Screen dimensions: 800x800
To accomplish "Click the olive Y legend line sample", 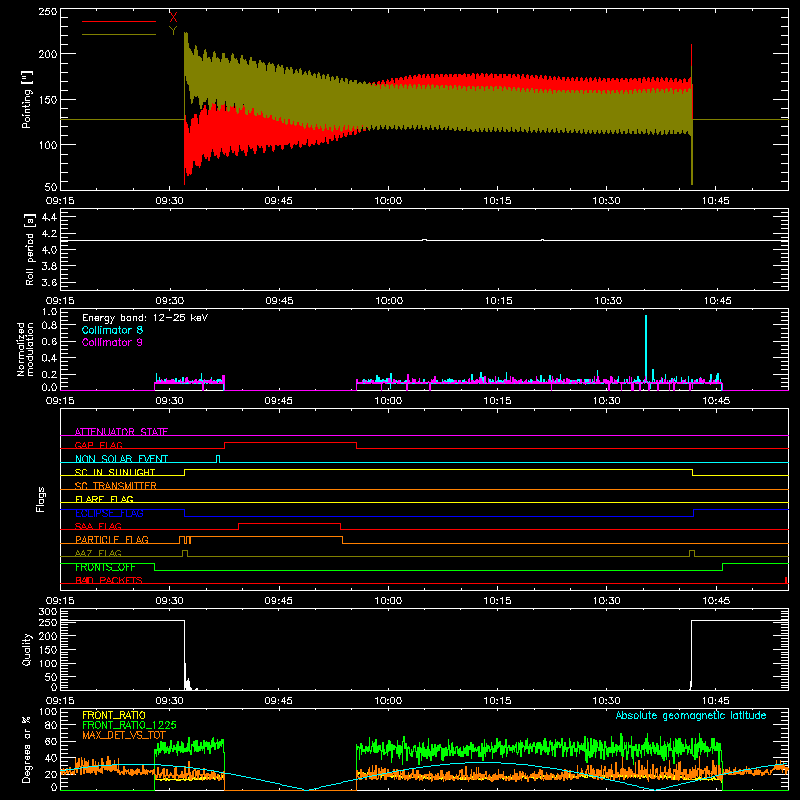I will (119, 35).
